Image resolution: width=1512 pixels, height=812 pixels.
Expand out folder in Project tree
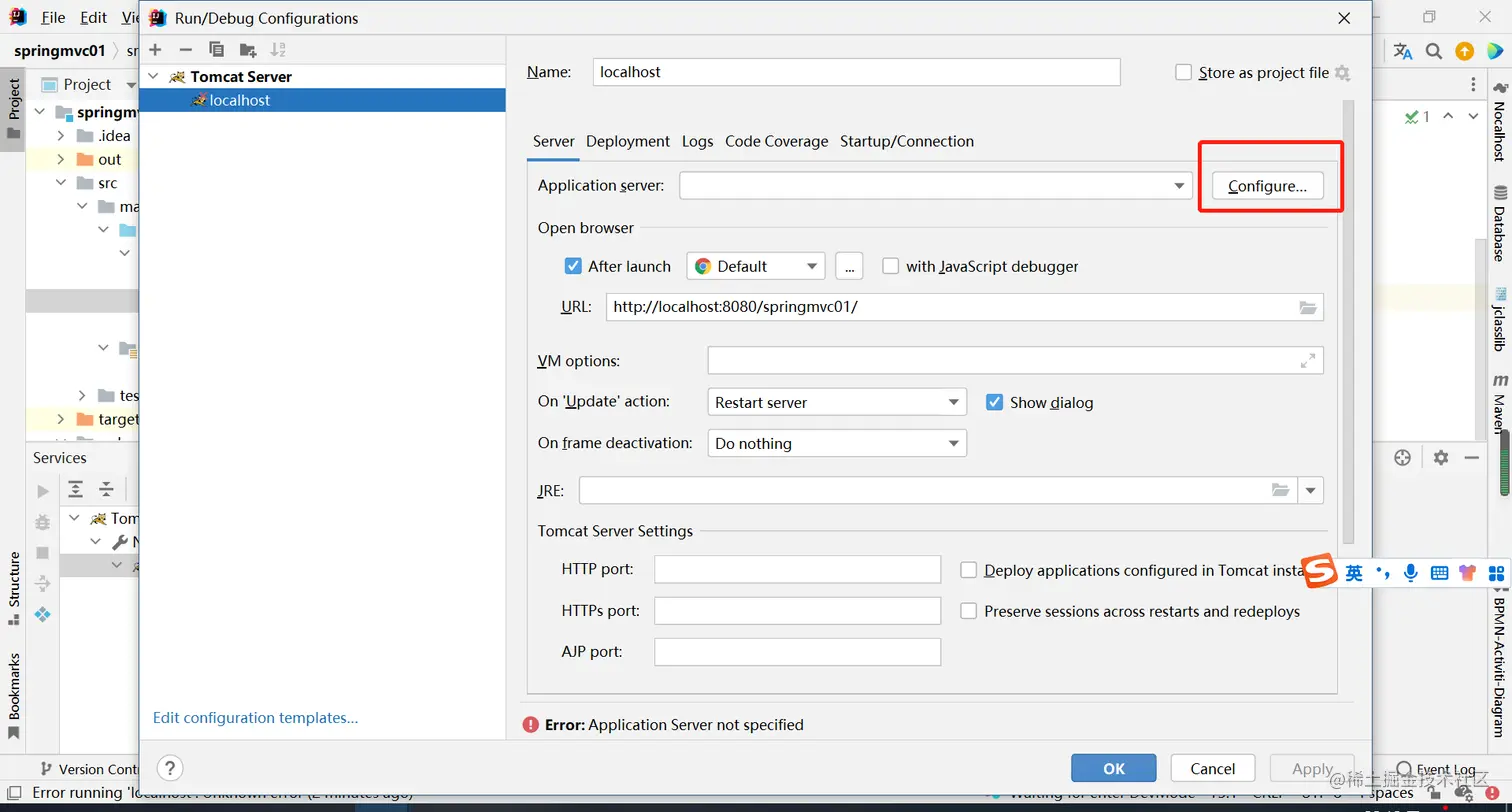(60, 159)
